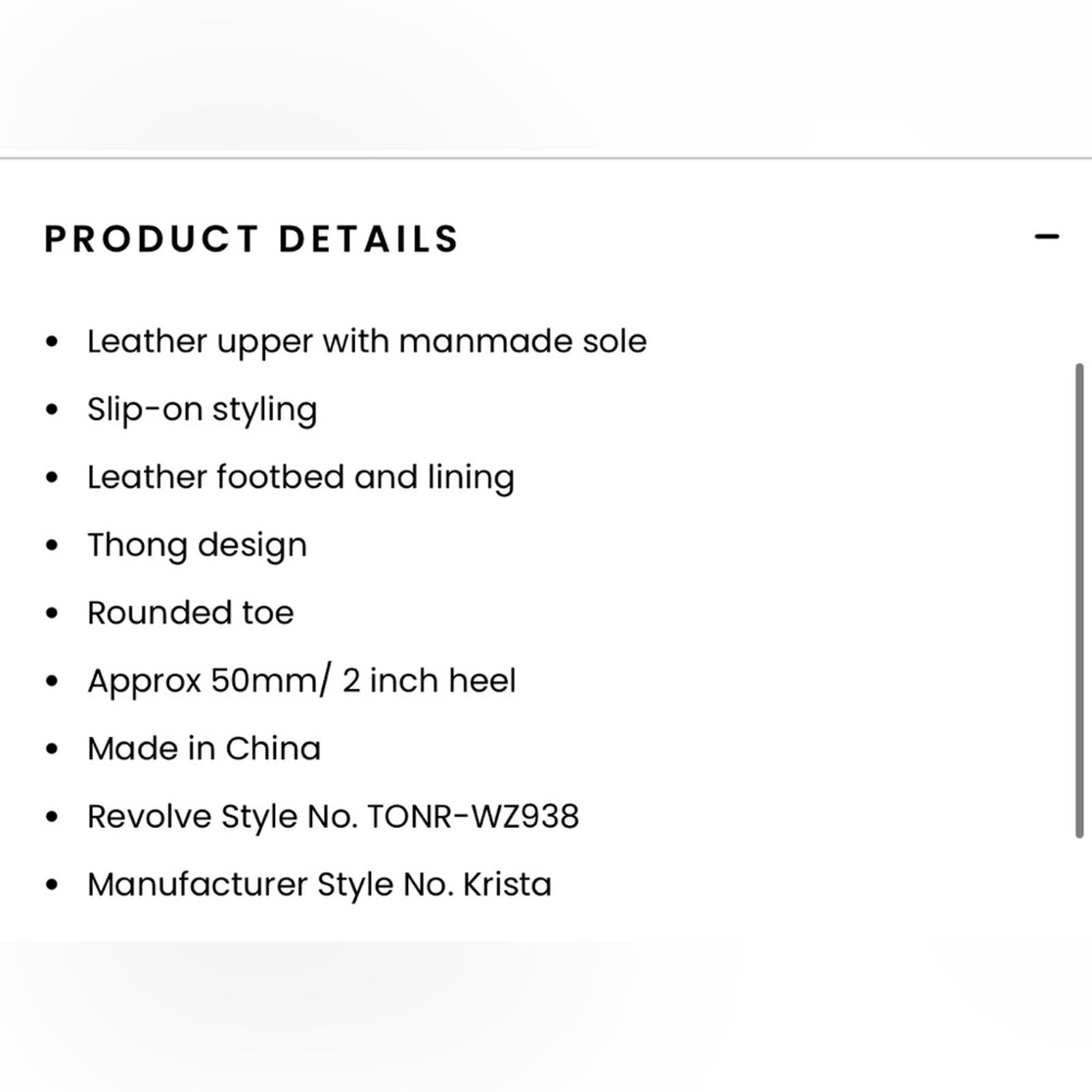Click the bullet dot before 'Made in China'
The image size is (1092, 1092).
pyautogui.click(x=52, y=749)
